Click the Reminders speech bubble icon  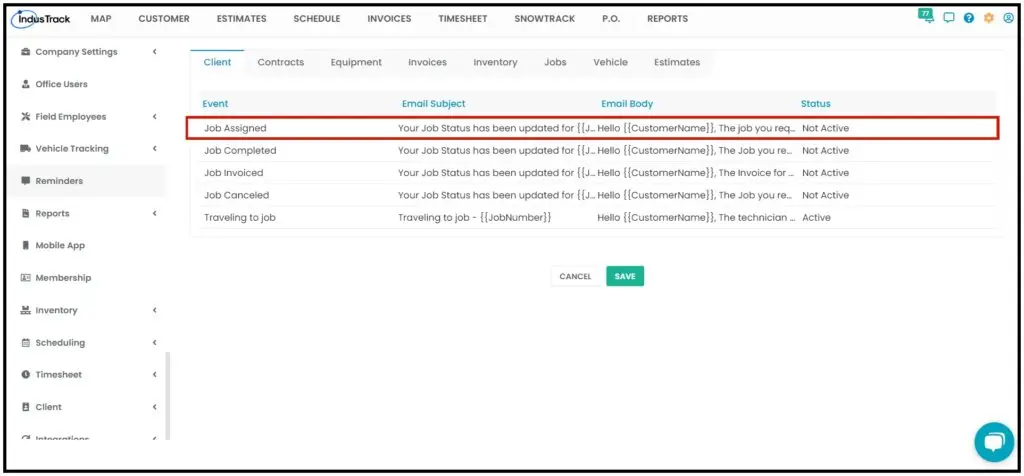pyautogui.click(x=26, y=181)
